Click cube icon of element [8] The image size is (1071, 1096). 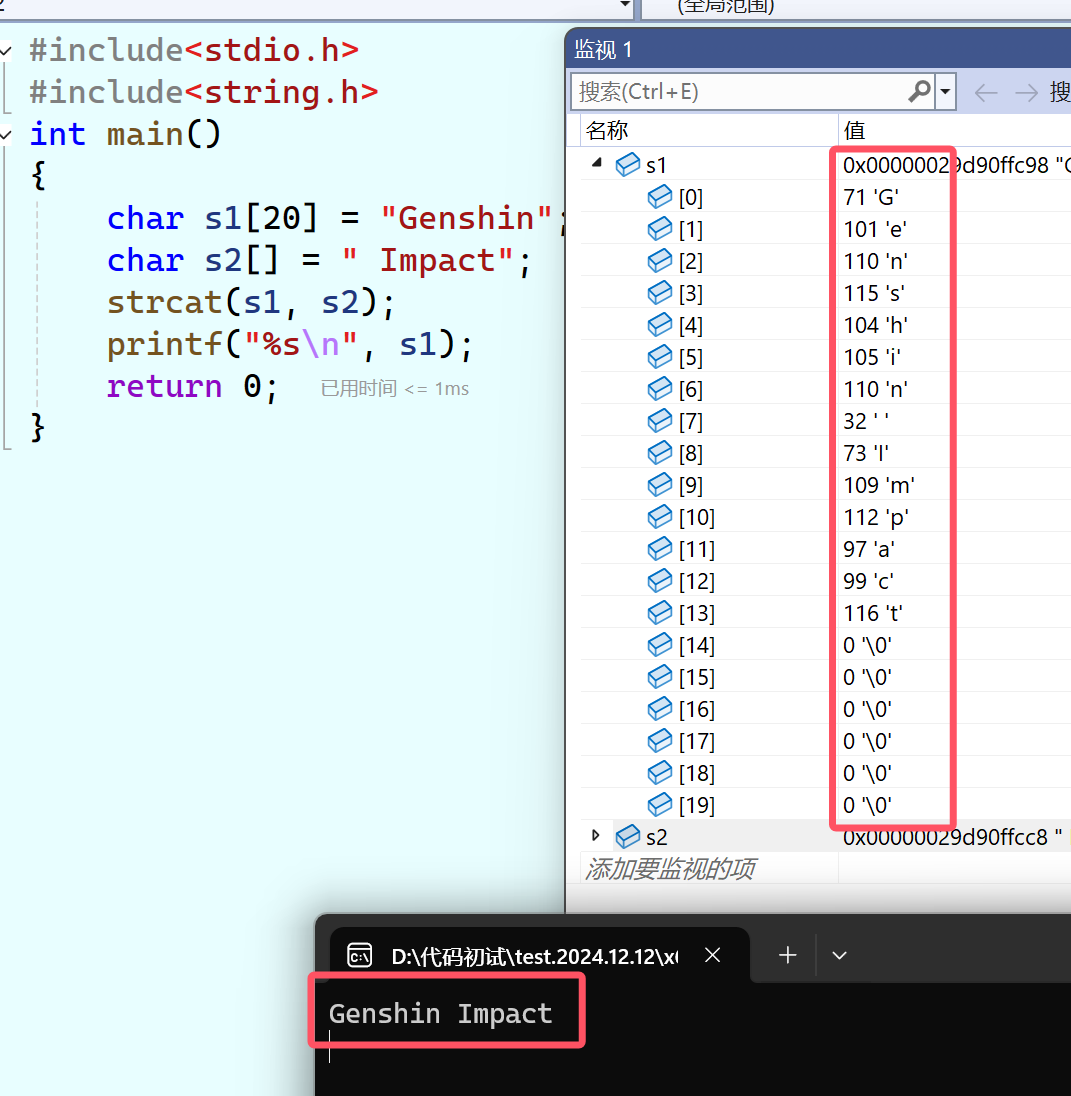660,453
